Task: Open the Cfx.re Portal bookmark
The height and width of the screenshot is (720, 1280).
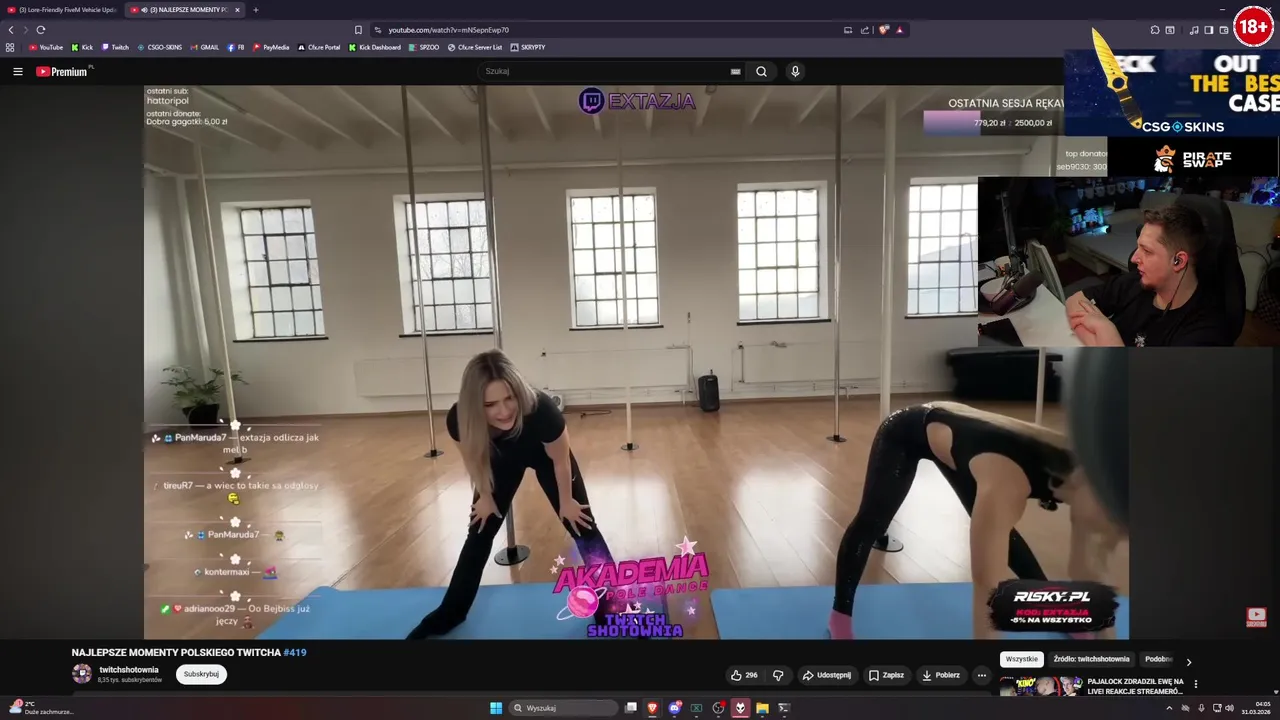Action: pos(319,47)
